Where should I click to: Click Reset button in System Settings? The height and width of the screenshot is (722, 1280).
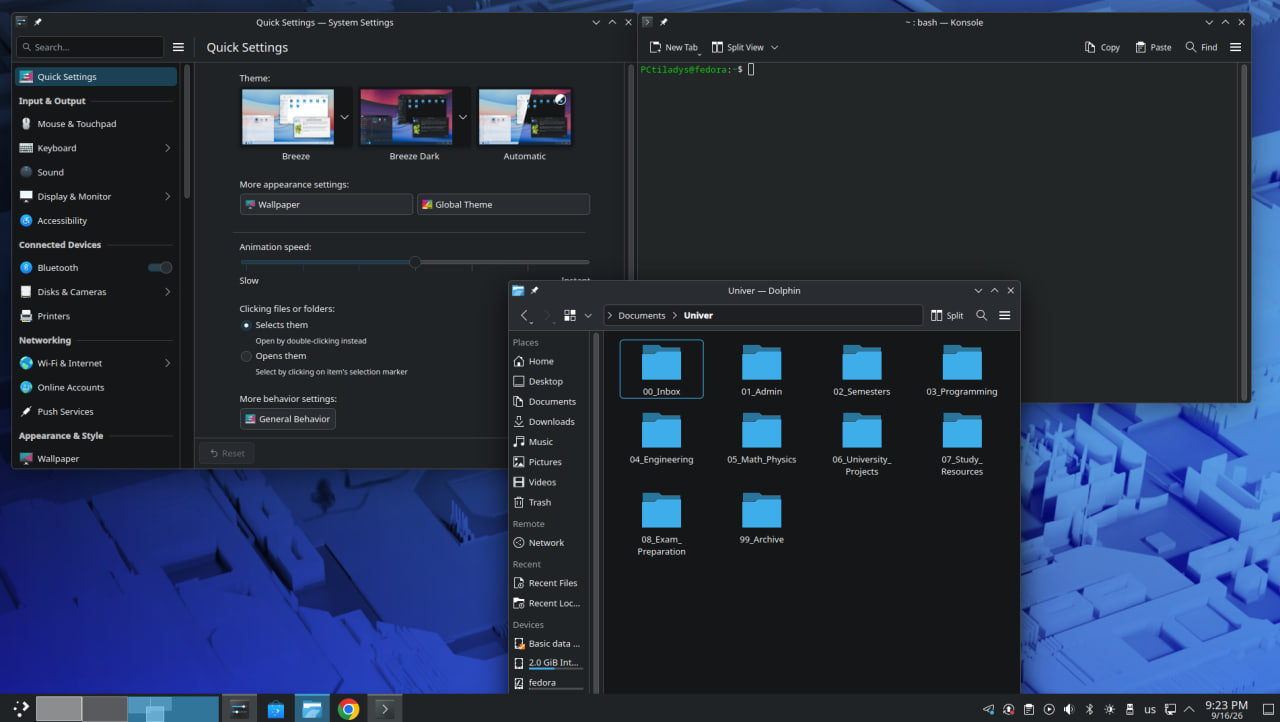pos(226,453)
